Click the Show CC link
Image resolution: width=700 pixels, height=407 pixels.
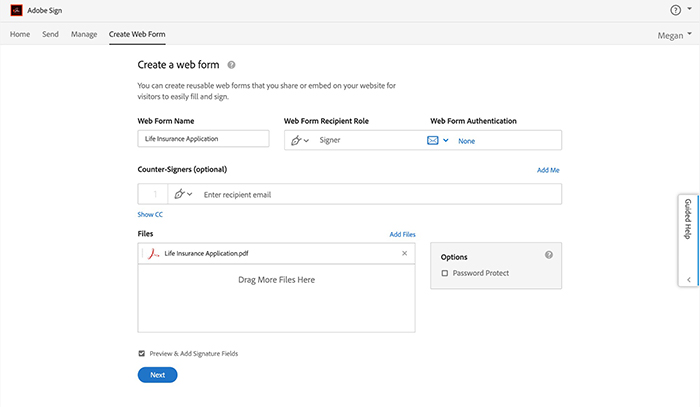pyautogui.click(x=150, y=214)
